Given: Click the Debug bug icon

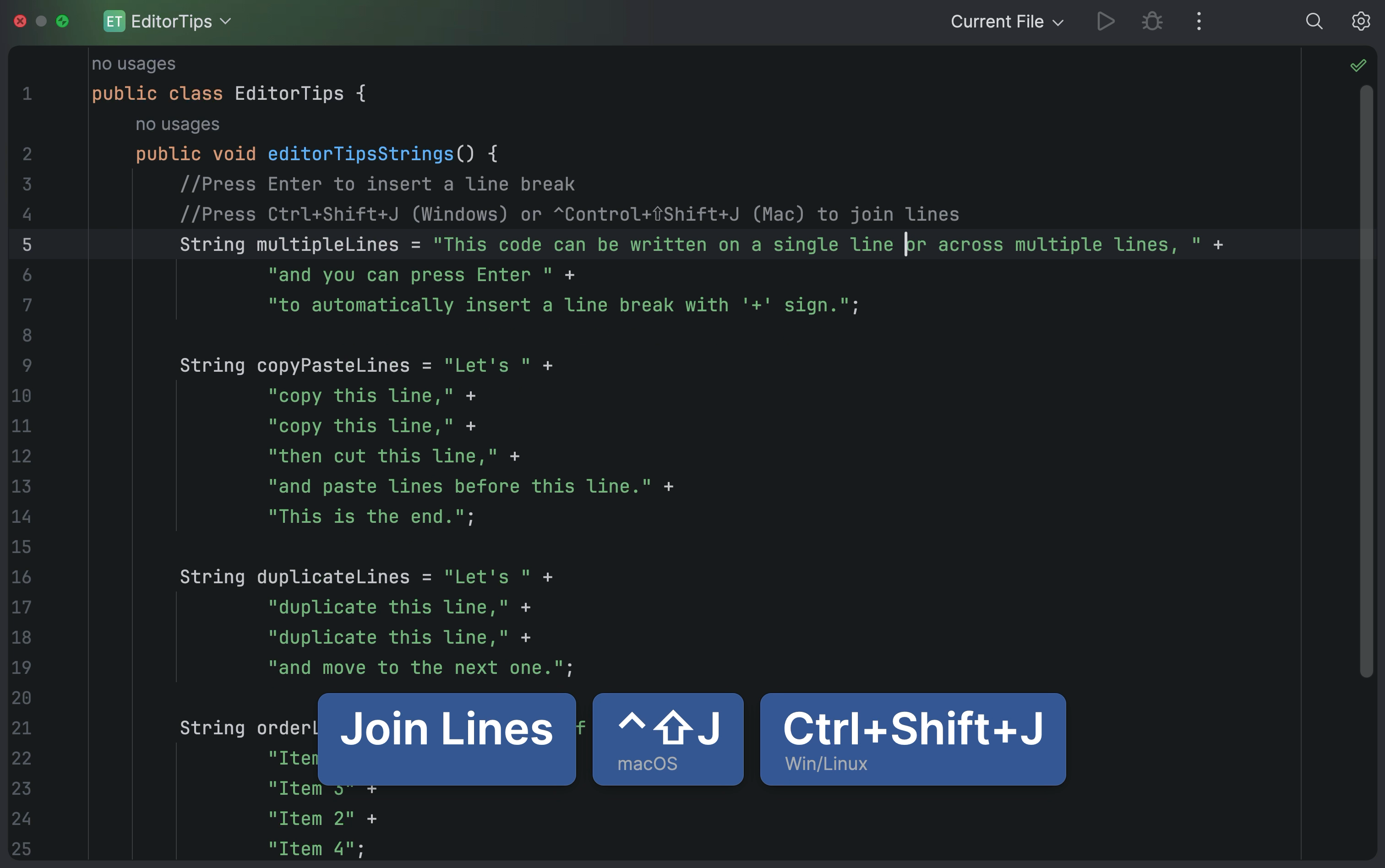Looking at the screenshot, I should click(x=1152, y=22).
